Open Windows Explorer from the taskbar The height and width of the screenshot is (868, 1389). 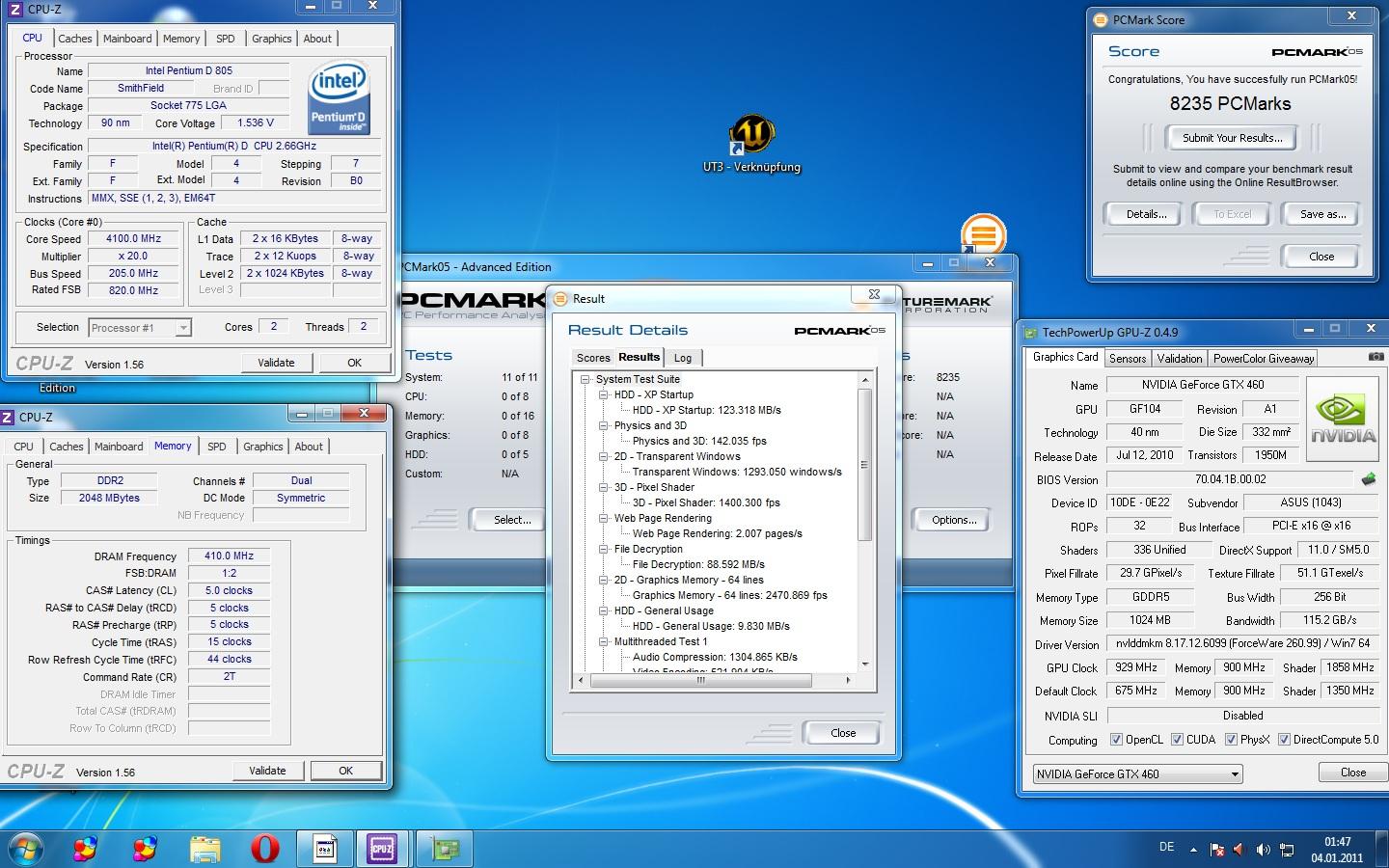point(205,849)
